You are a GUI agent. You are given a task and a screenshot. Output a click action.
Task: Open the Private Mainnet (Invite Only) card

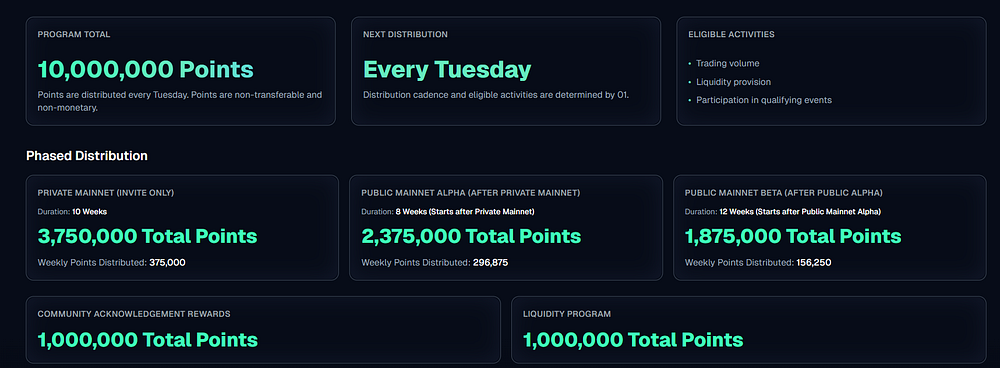[x=182, y=228]
